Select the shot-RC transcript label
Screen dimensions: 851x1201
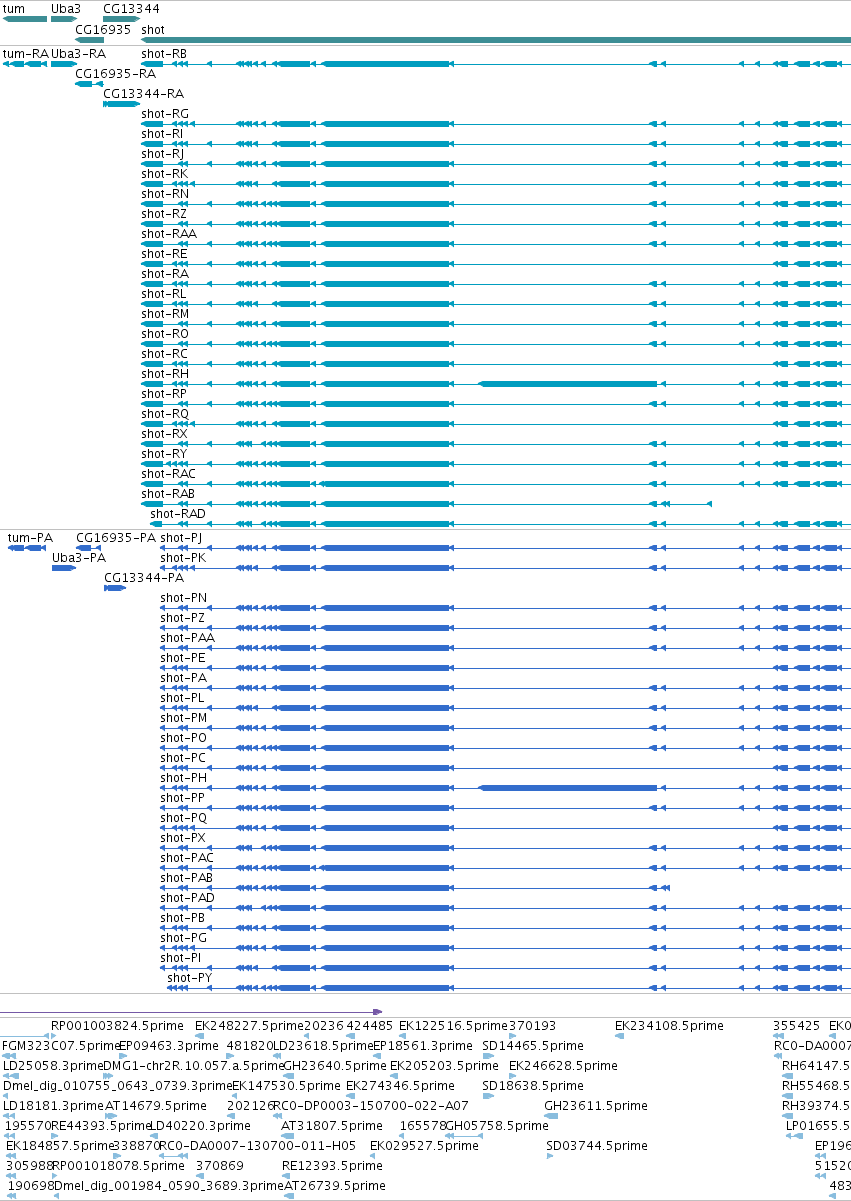[164, 354]
